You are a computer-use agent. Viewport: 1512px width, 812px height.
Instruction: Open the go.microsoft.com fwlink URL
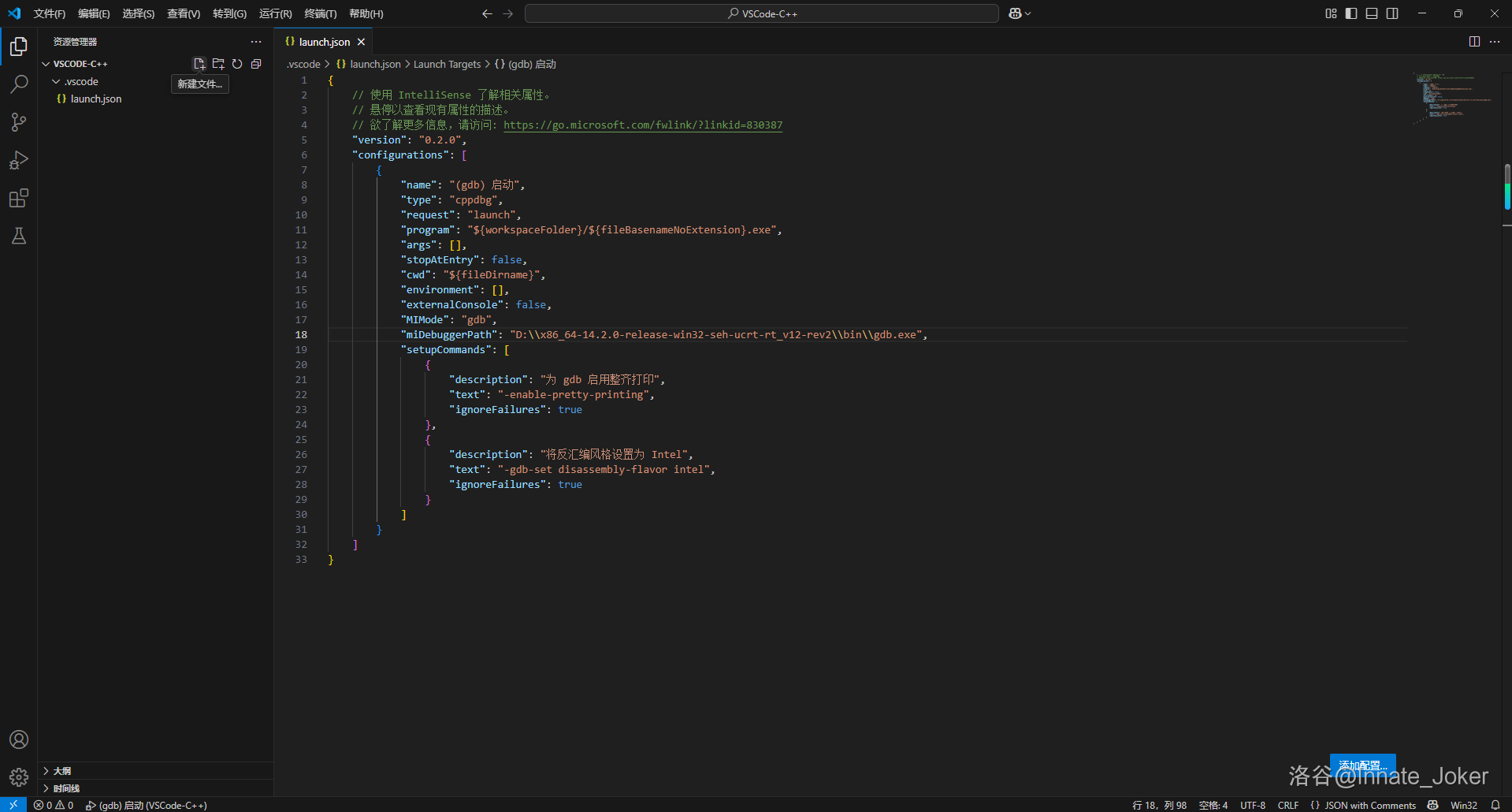click(x=642, y=125)
